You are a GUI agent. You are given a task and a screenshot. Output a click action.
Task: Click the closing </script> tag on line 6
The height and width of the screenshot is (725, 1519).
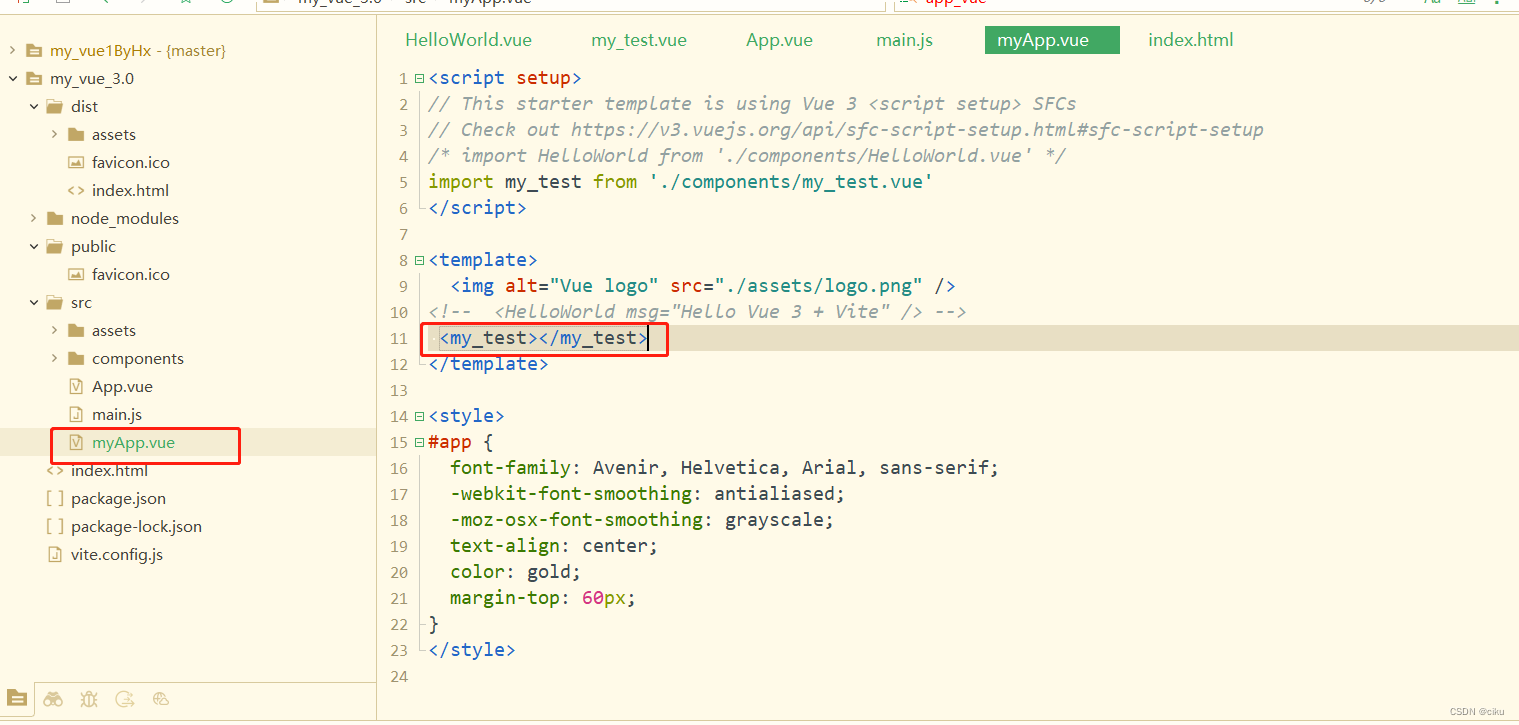[x=477, y=208]
